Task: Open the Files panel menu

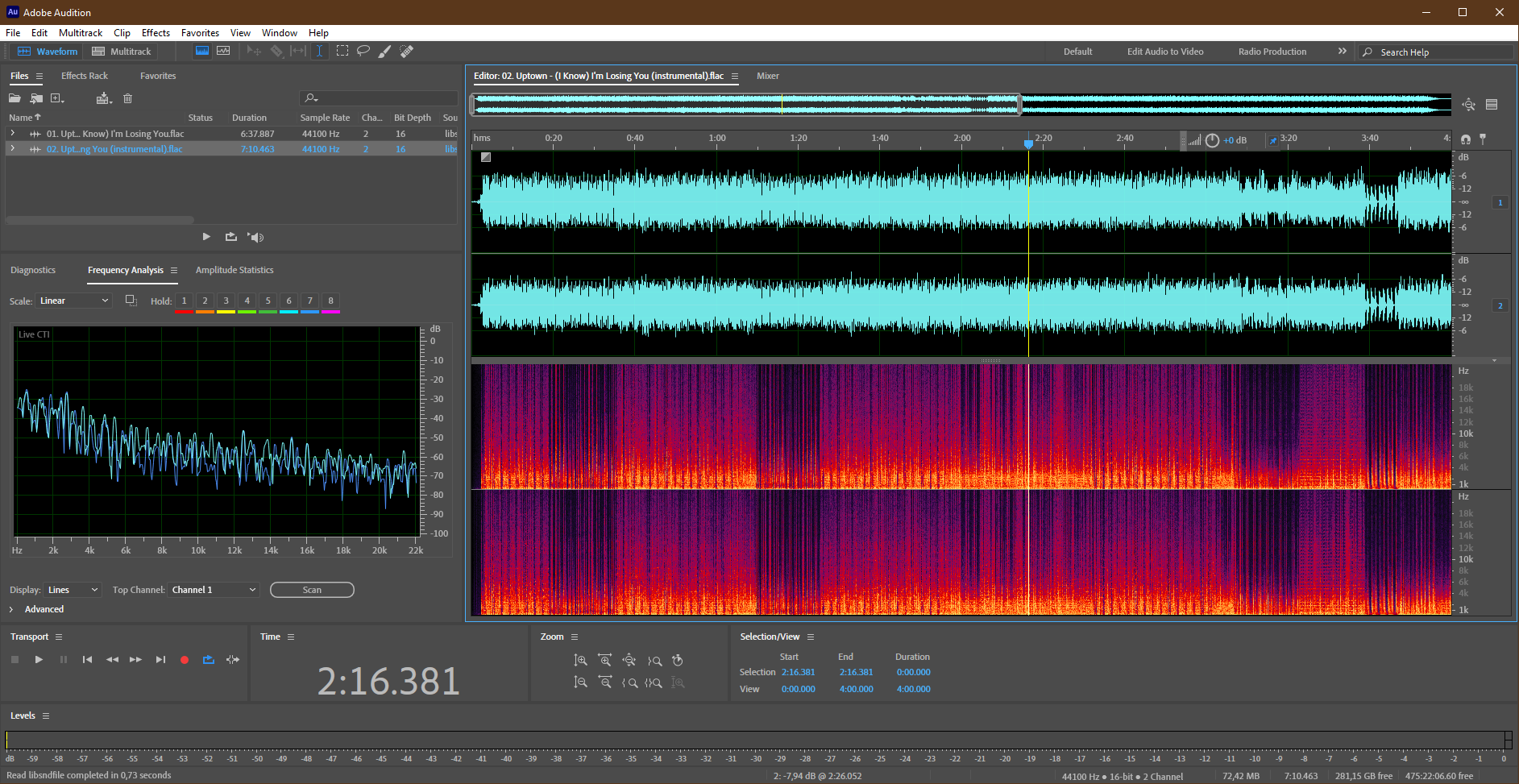Action: point(39,76)
